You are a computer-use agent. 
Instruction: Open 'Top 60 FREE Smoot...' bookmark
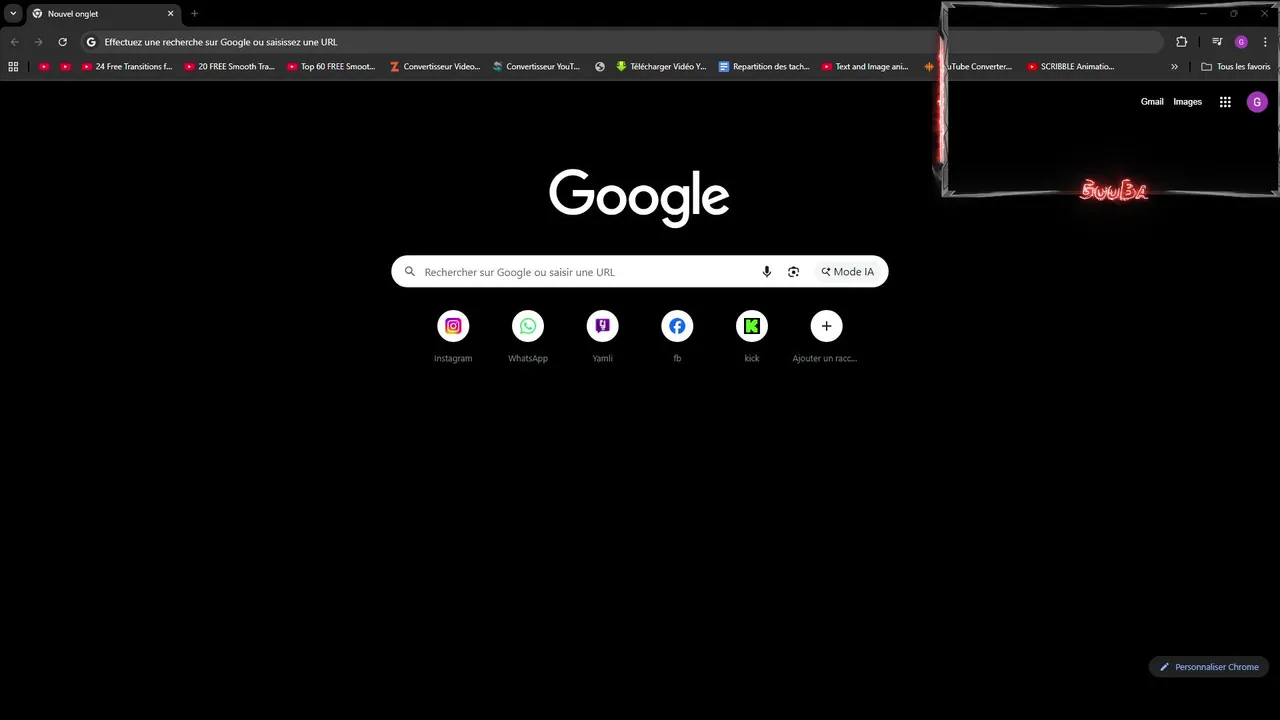(x=332, y=67)
